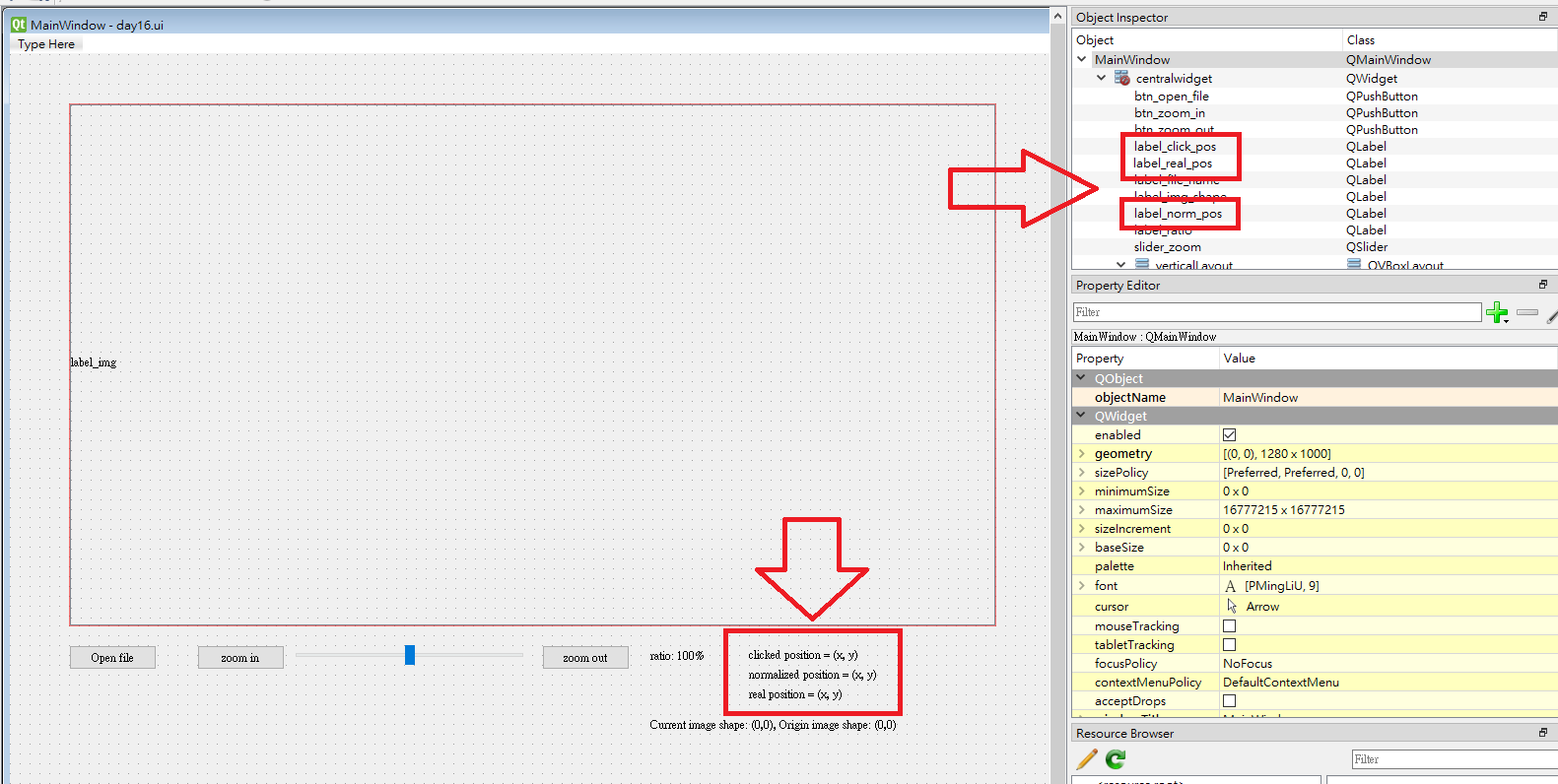The image size is (1558, 784).
Task: Float the Property Editor panel
Action: click(1542, 285)
